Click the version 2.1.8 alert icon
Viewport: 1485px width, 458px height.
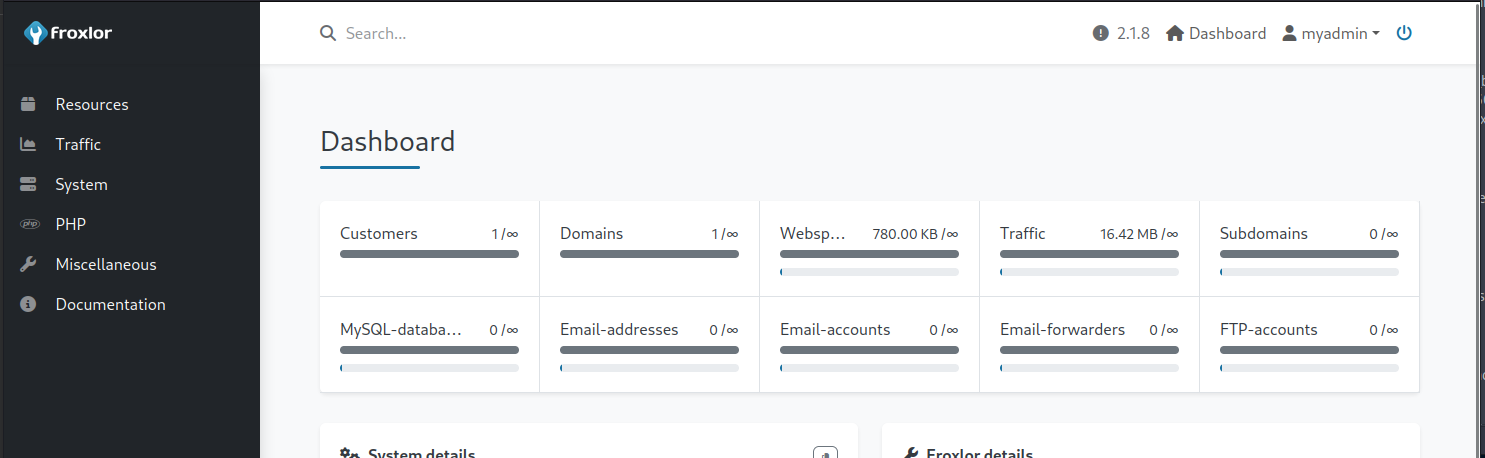pos(1101,33)
